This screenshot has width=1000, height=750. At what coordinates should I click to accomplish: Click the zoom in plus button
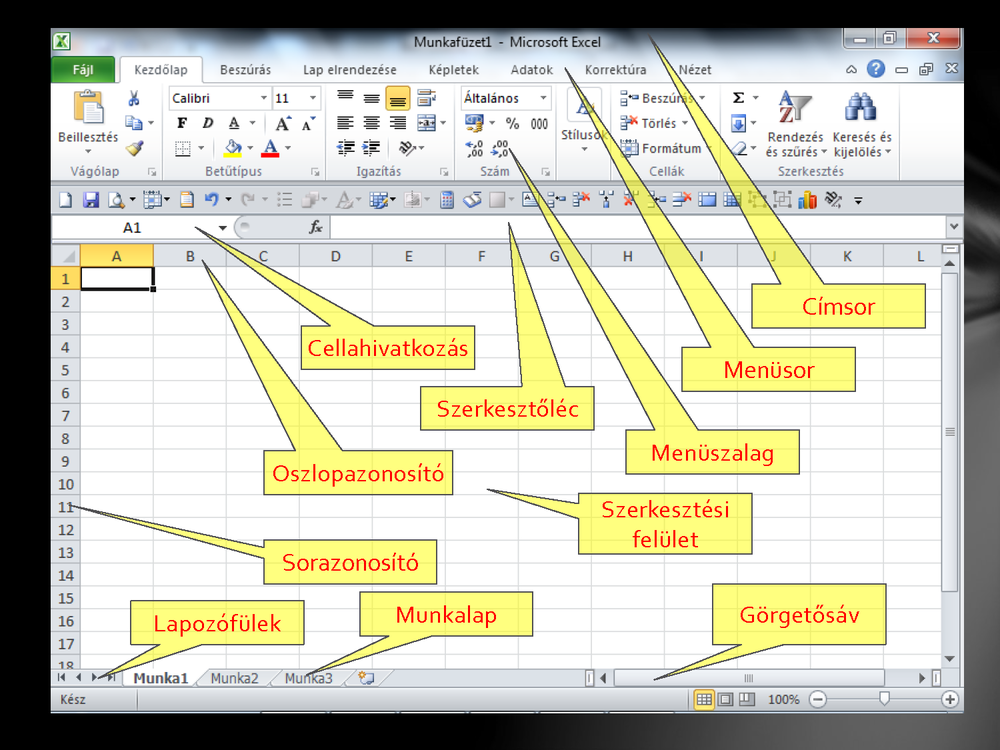coord(950,700)
